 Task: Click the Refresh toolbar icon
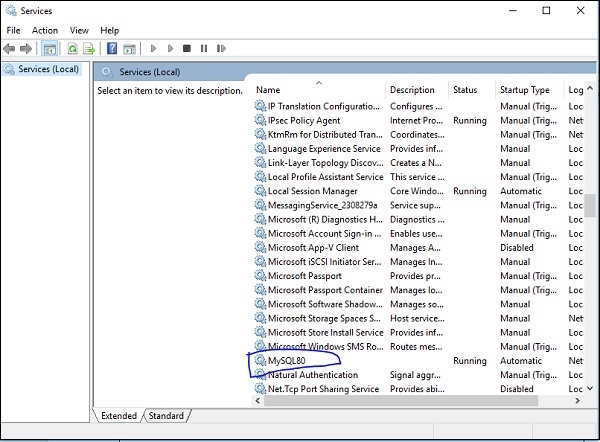pyautogui.click(x=73, y=48)
